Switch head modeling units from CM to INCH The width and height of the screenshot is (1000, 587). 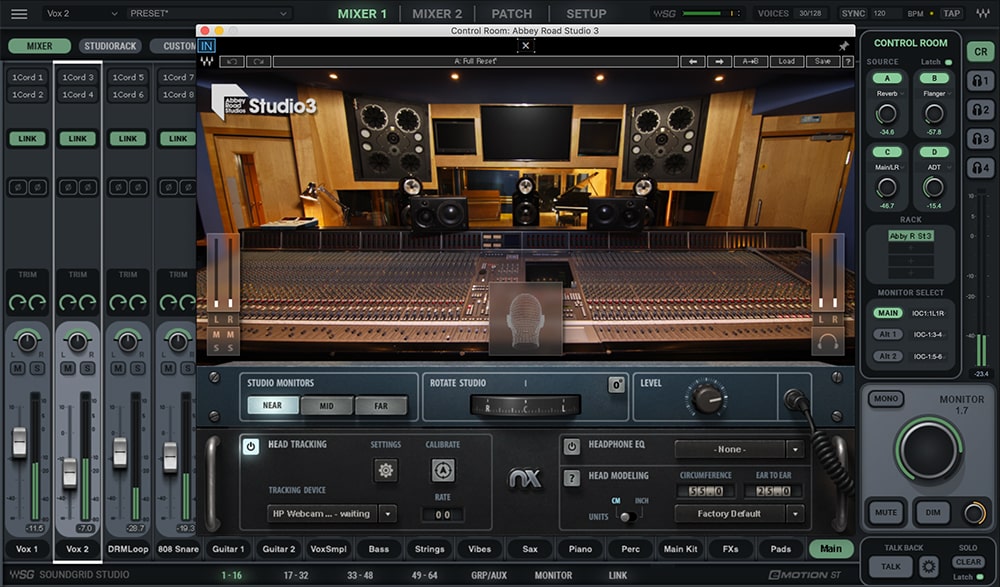pos(634,513)
